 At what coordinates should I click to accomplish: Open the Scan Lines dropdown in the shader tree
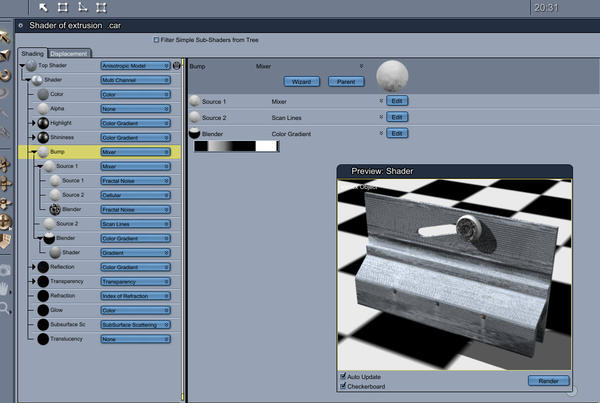pos(135,224)
